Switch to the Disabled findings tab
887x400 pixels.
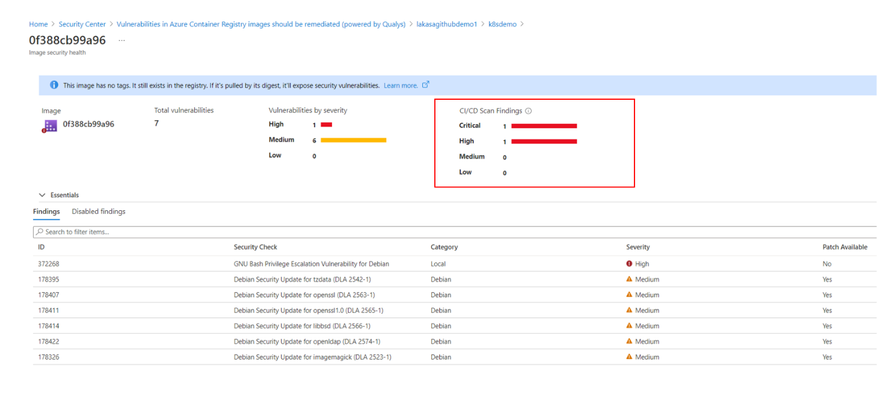(98, 212)
